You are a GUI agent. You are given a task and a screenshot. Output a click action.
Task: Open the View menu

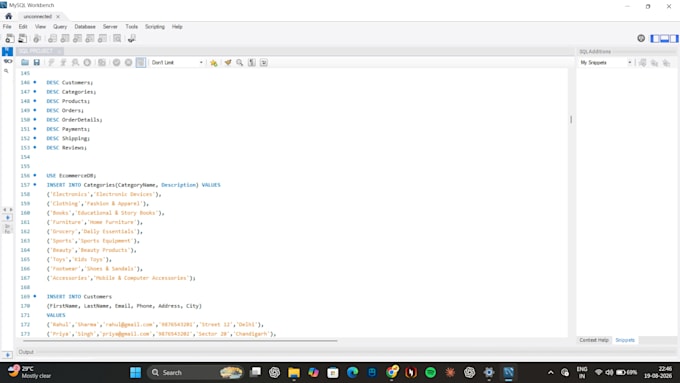coord(40,26)
